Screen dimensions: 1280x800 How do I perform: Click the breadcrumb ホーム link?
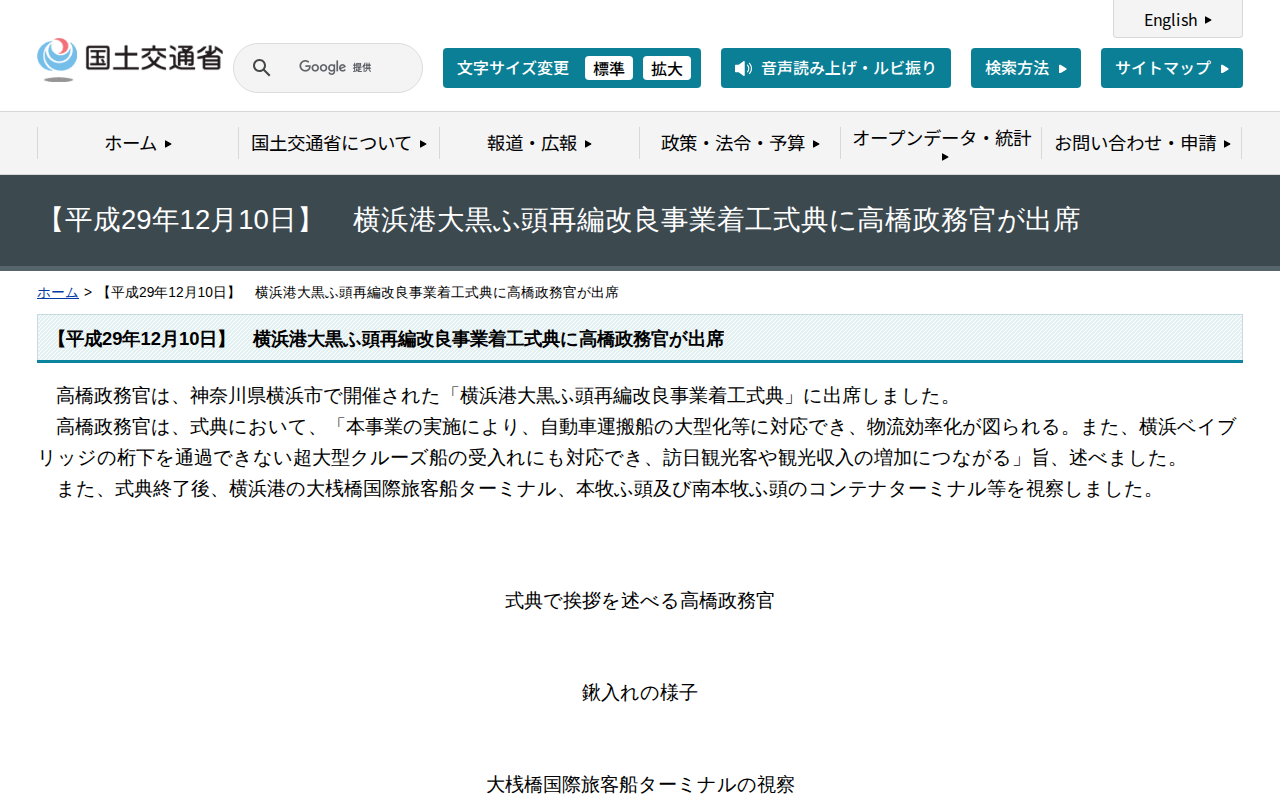point(57,291)
